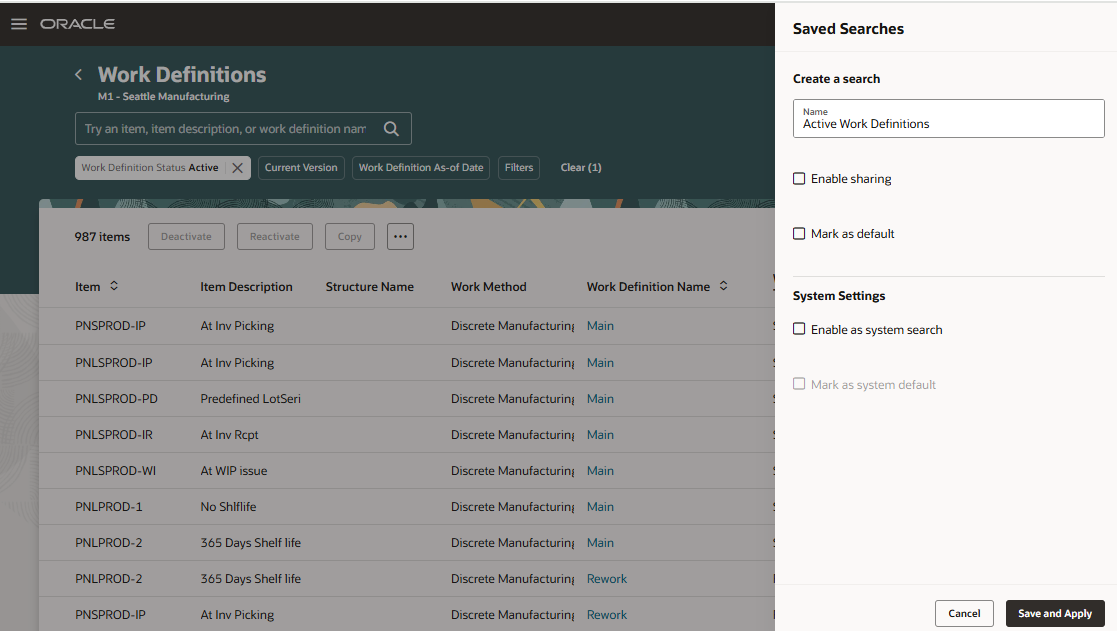The height and width of the screenshot is (631, 1117).
Task: Click the Deactivate button
Action: pyautogui.click(x=186, y=236)
